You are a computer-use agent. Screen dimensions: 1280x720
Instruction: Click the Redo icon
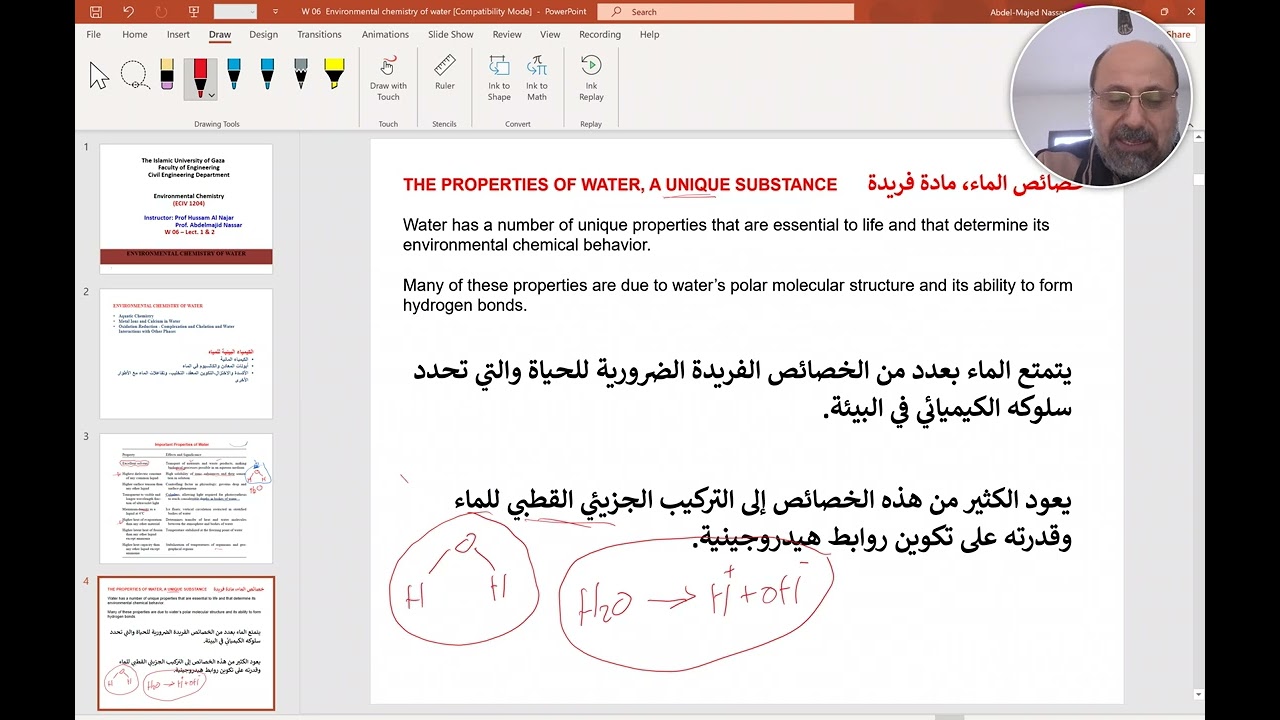point(161,12)
